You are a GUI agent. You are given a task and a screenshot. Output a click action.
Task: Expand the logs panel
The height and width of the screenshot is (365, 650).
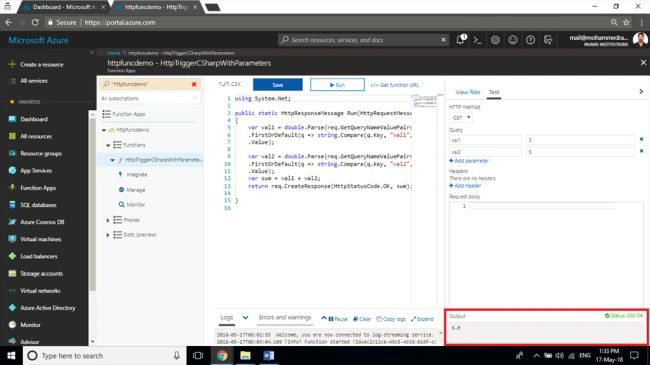(422, 319)
